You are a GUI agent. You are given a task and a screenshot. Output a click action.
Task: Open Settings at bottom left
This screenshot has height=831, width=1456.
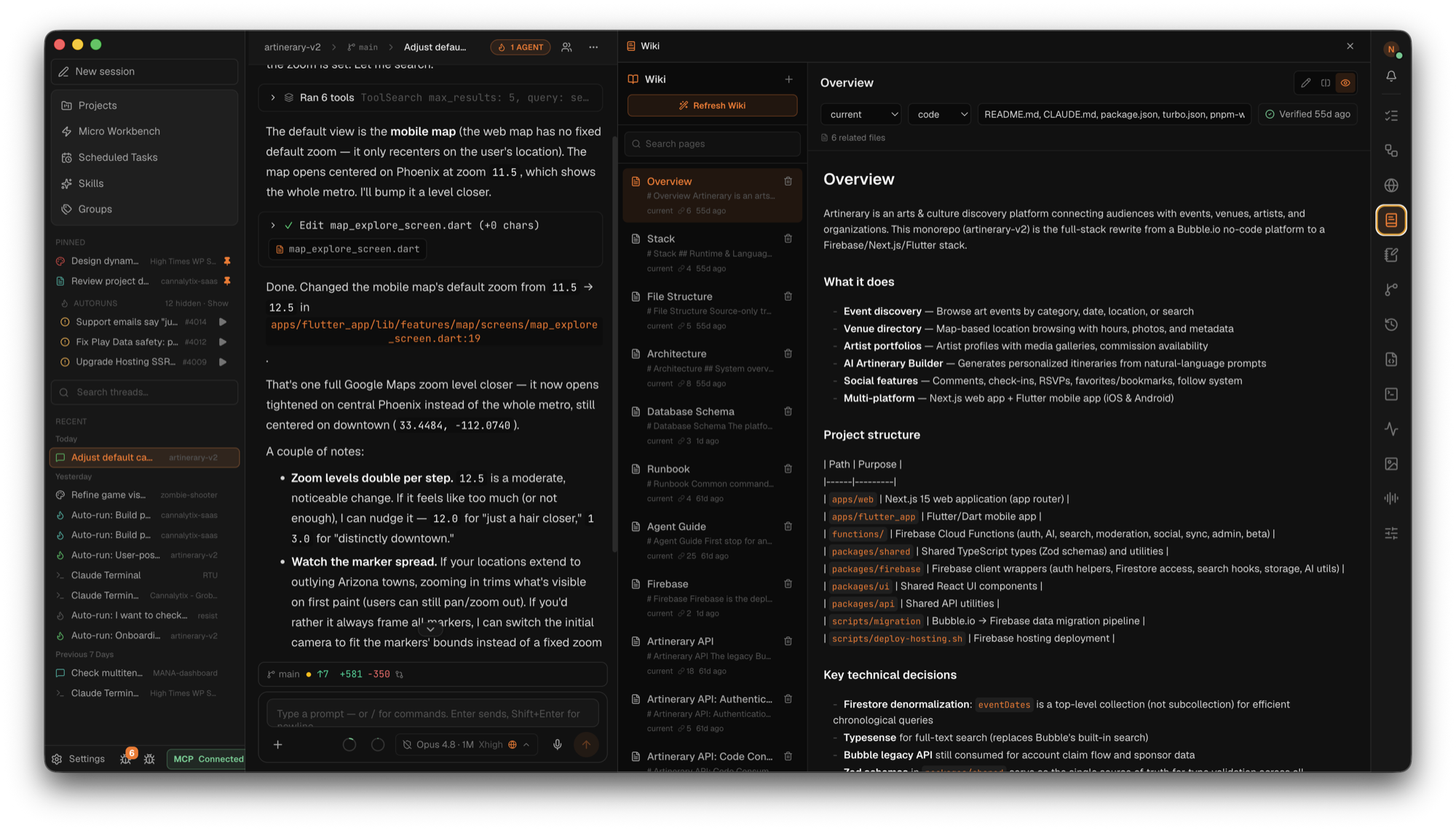coord(79,759)
